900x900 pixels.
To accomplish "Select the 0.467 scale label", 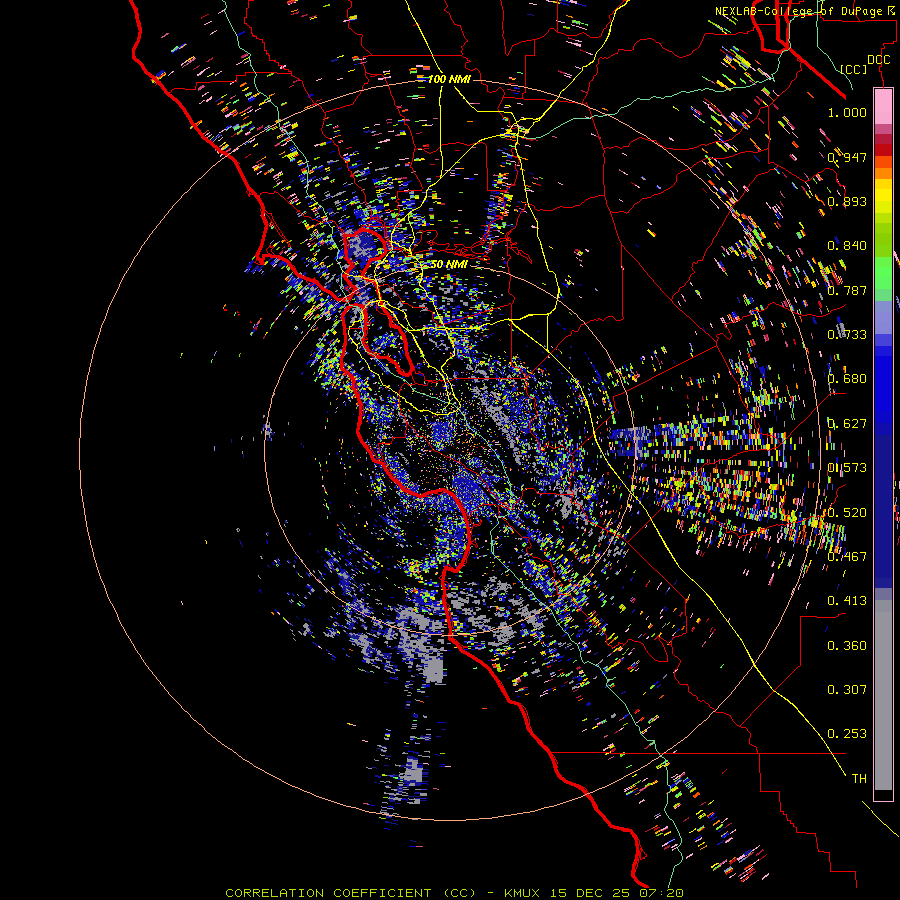I will point(847,557).
